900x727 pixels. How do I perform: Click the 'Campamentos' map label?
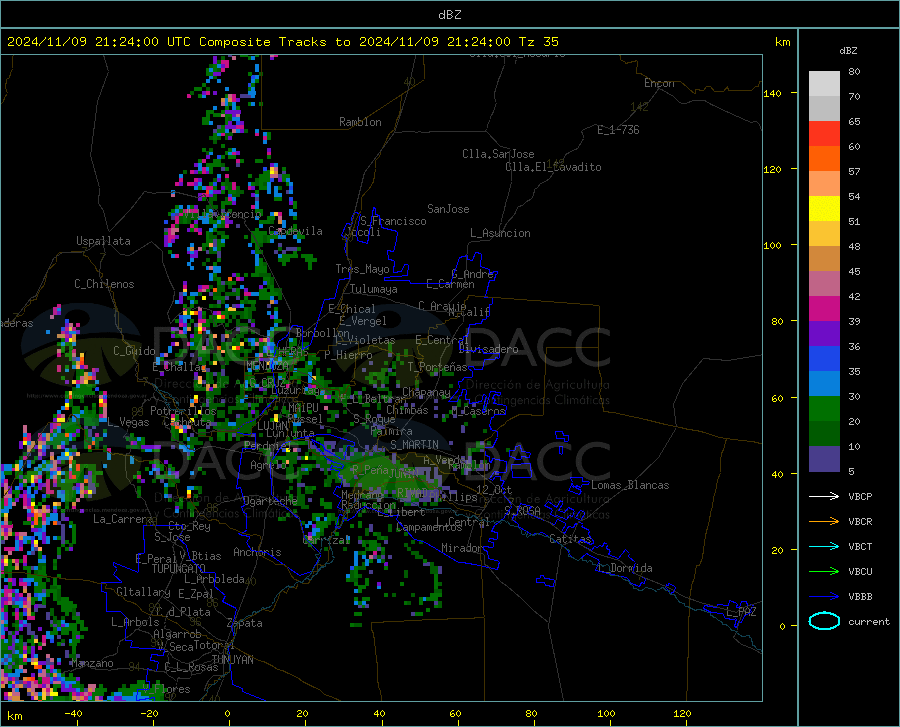tap(429, 527)
